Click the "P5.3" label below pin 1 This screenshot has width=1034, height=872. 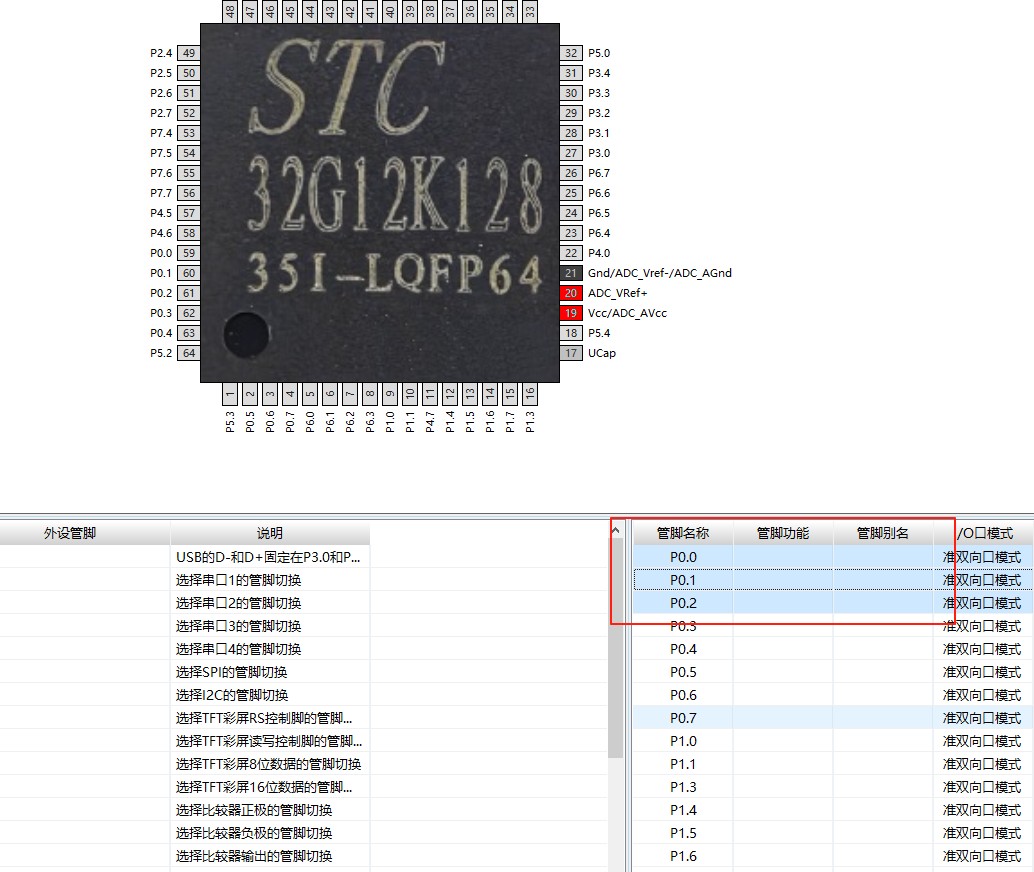pyautogui.click(x=229, y=421)
